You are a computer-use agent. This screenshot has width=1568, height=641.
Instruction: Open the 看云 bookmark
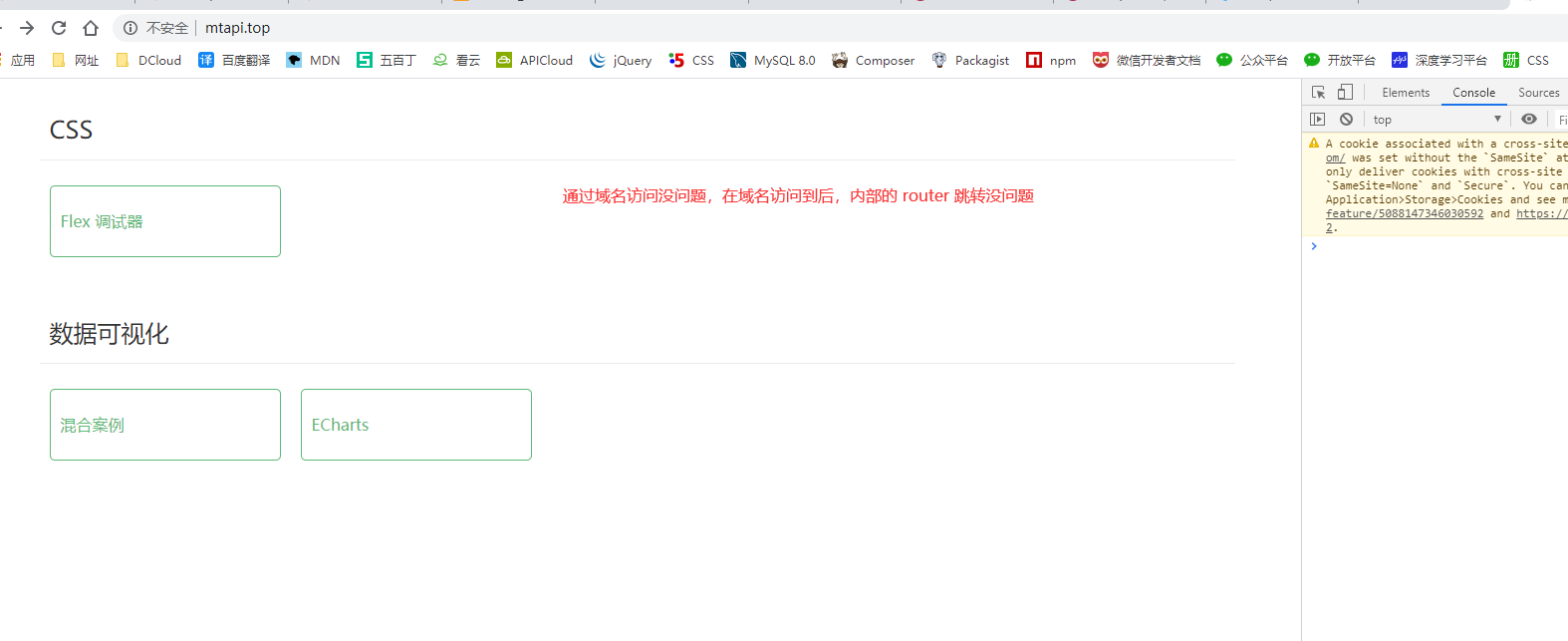tap(456, 60)
